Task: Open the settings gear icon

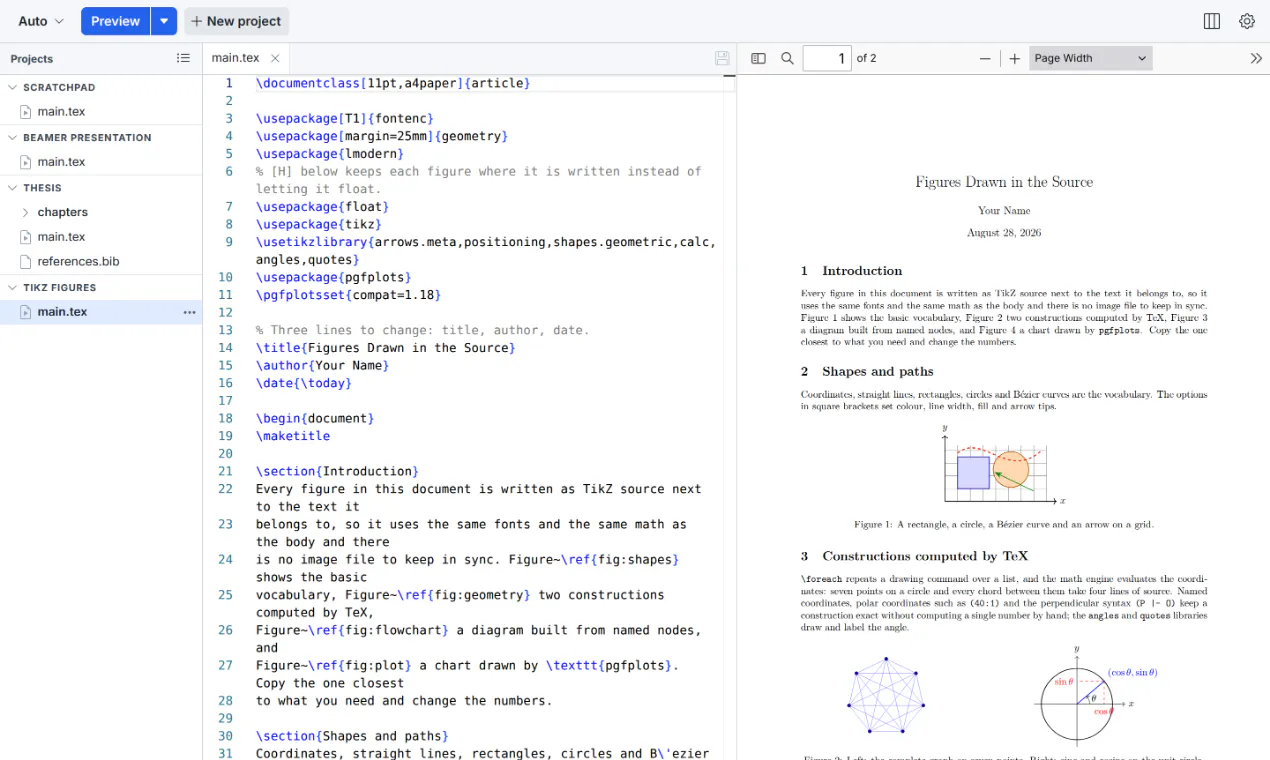Action: (1247, 21)
